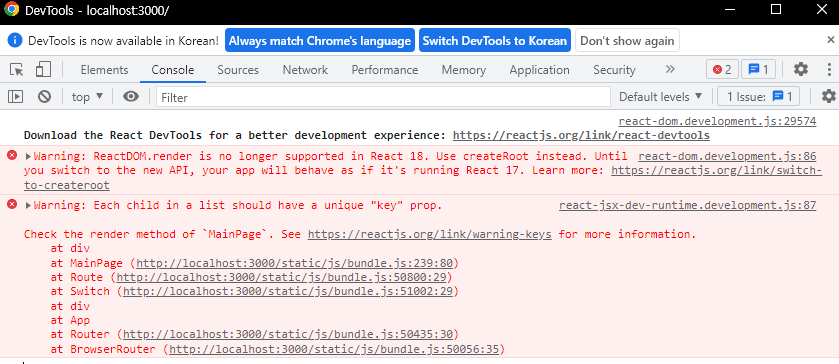Open the Router bundle.js:50435:30 link

(x=288, y=335)
